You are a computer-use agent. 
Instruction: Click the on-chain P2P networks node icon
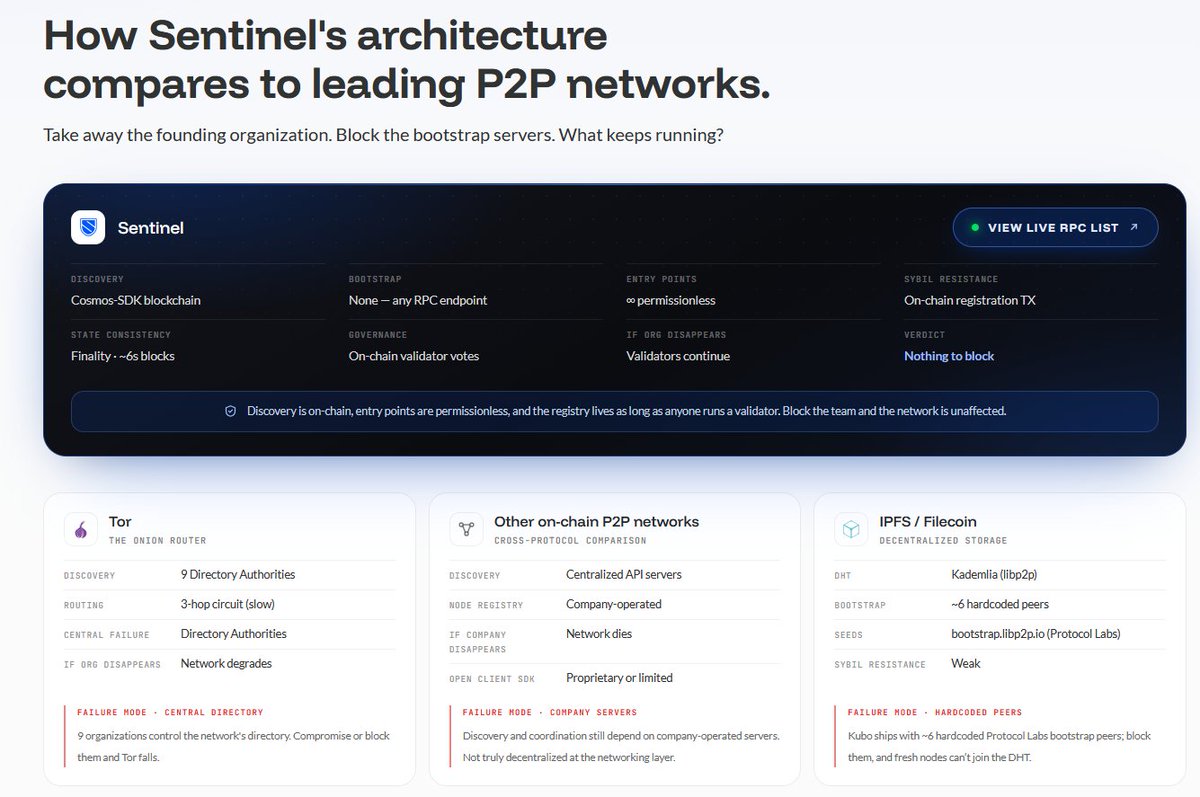click(x=466, y=530)
